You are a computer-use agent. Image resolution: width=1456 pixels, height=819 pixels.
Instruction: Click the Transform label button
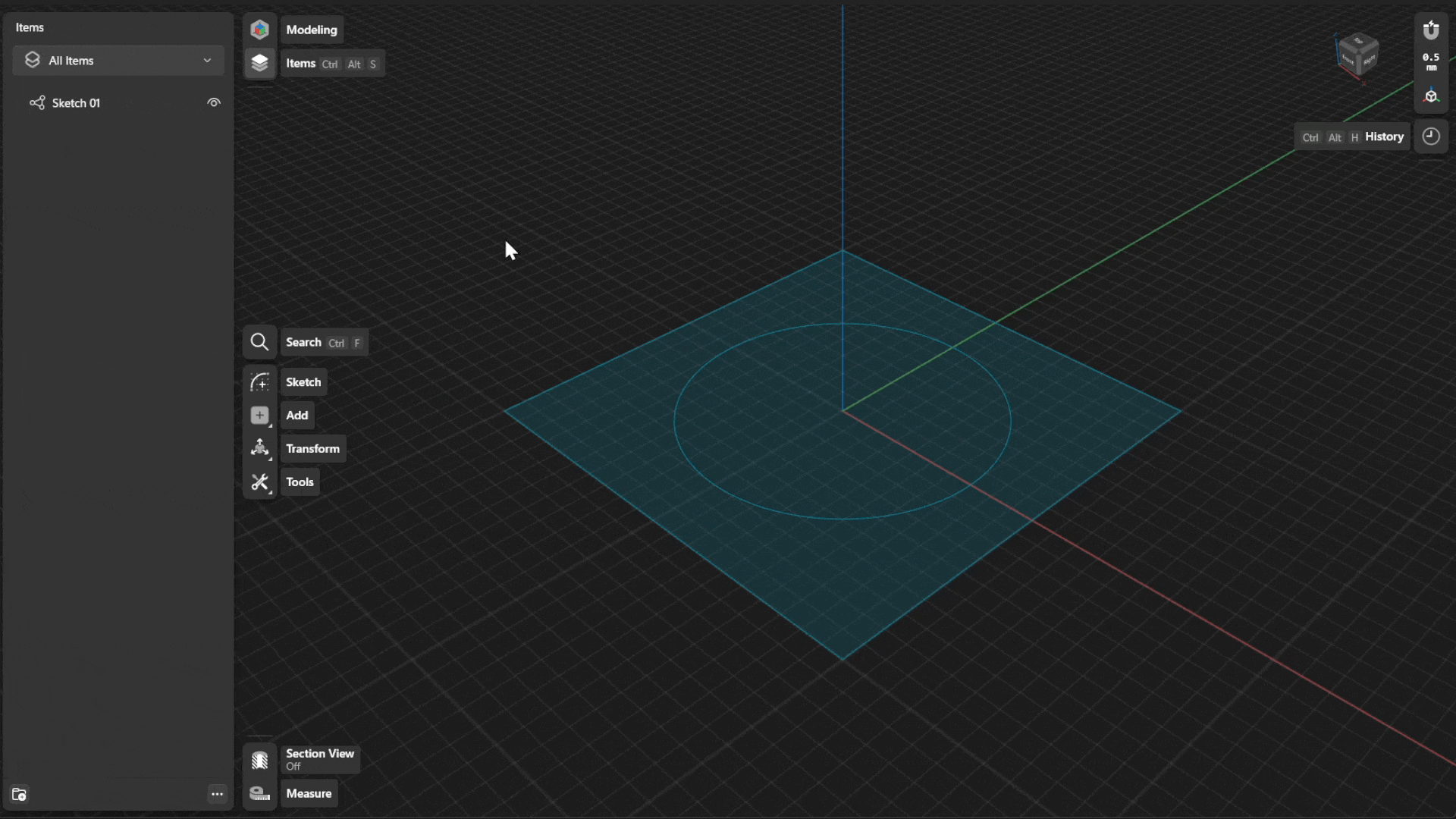[x=313, y=448]
